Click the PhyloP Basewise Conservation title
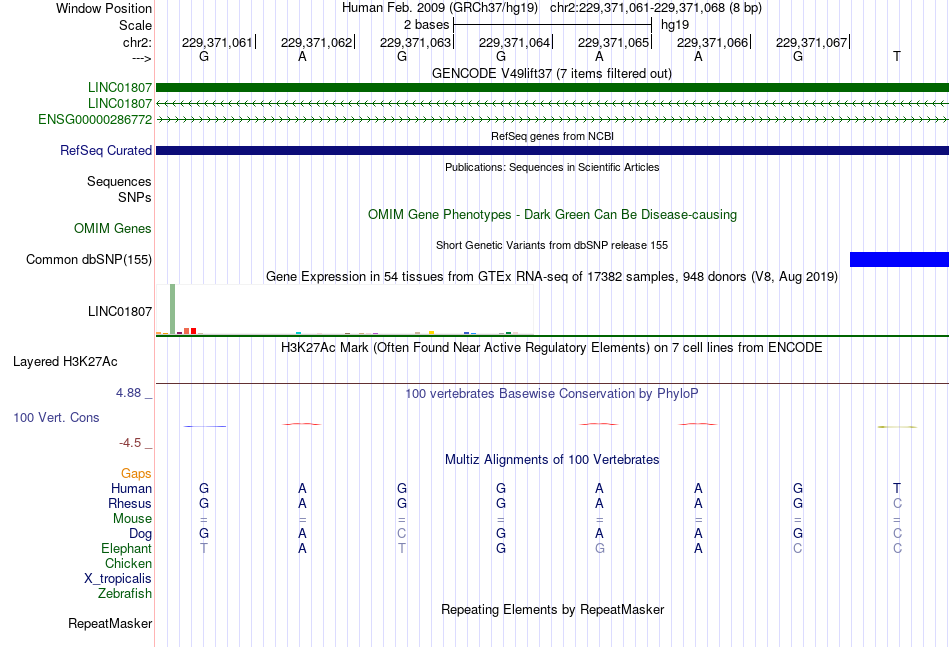 tap(552, 394)
